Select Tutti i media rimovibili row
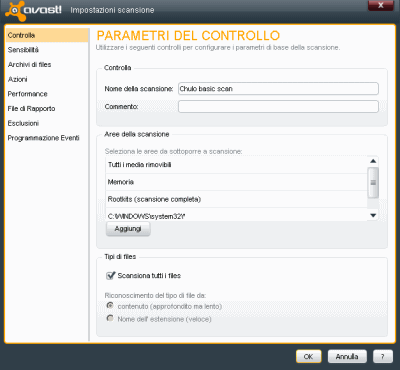The height and width of the screenshot is (370, 400). 236,165
